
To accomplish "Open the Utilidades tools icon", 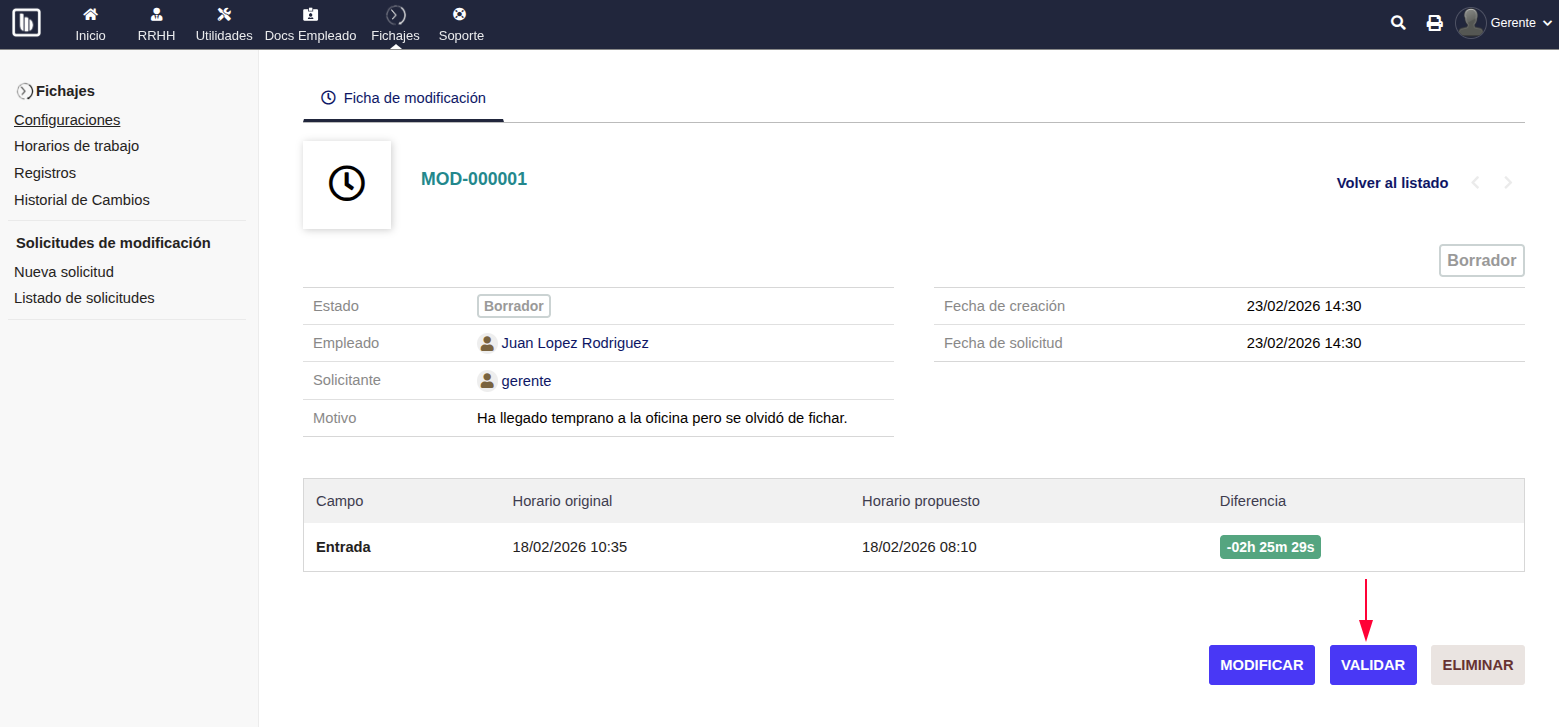I will 224,15.
